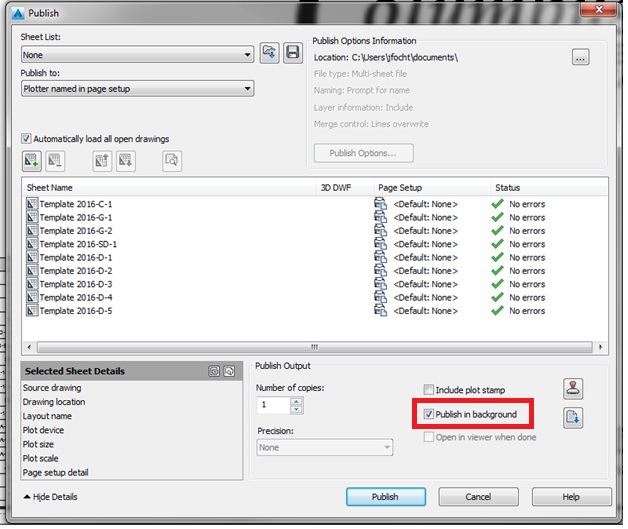
Task: Click No errors status for Template 2016-D-3
Action: click(527, 284)
